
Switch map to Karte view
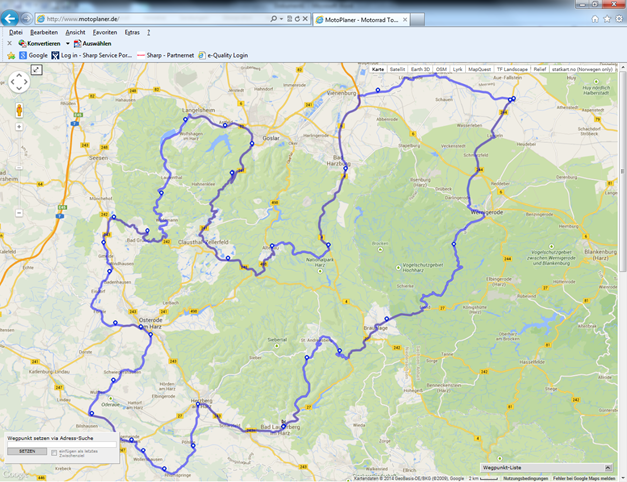pyautogui.click(x=378, y=69)
